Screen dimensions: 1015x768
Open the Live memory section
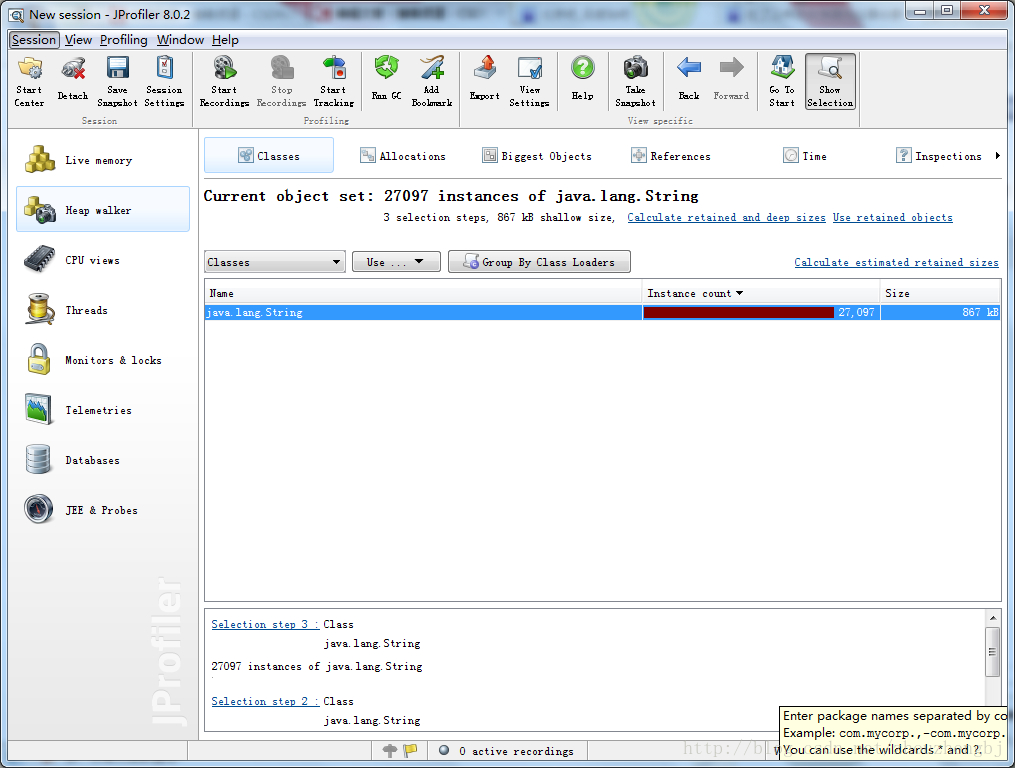click(x=103, y=160)
